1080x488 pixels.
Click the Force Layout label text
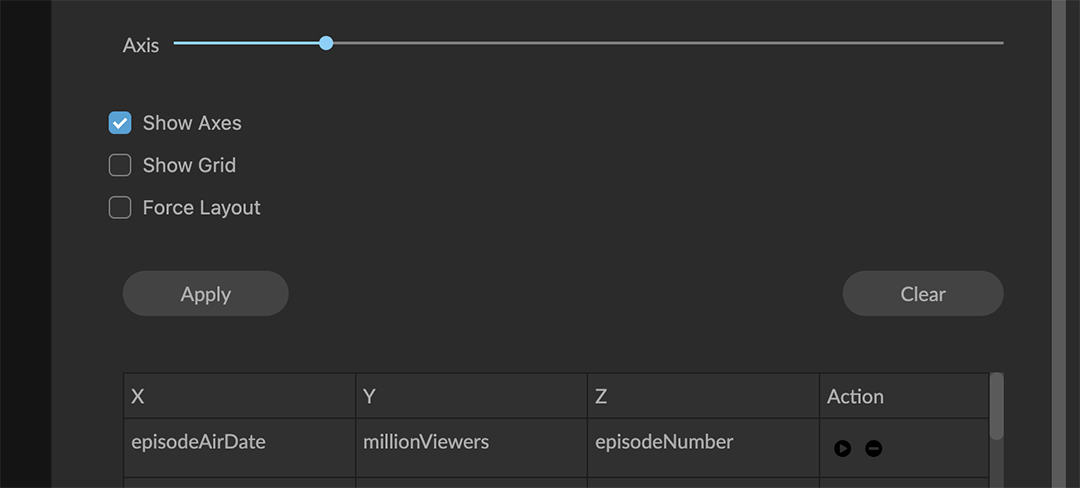(201, 207)
